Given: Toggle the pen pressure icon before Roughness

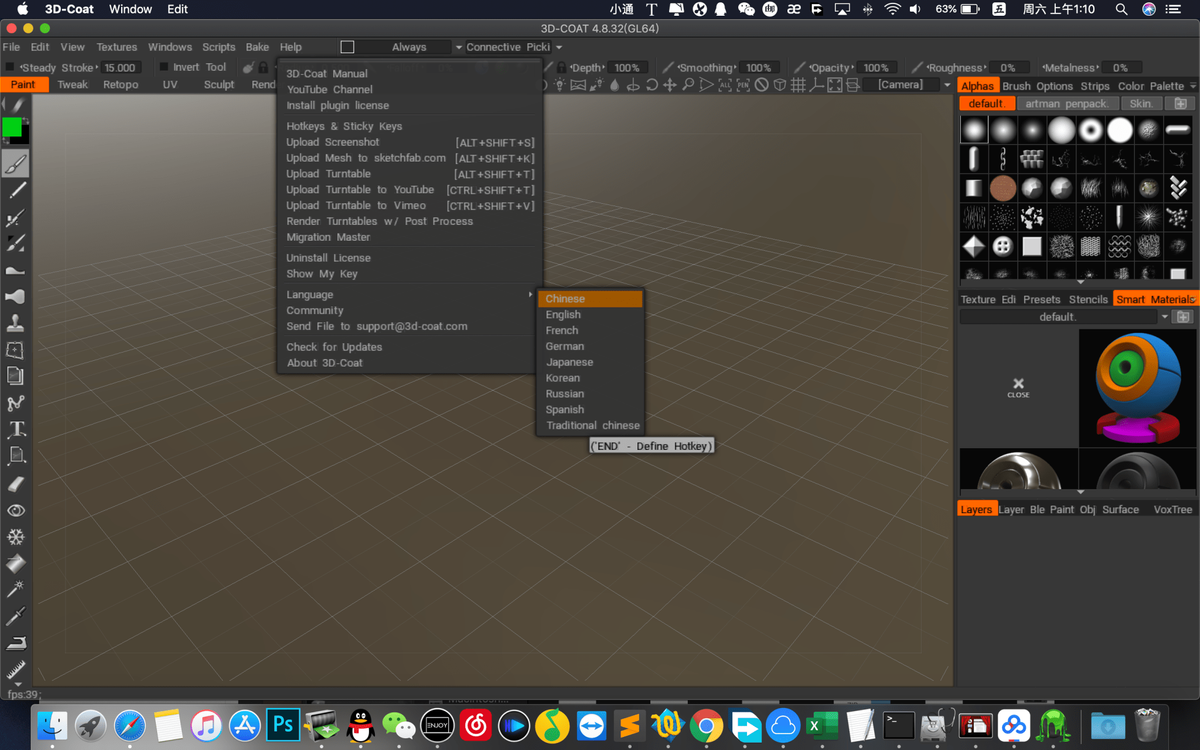Looking at the screenshot, I should click(918, 68).
